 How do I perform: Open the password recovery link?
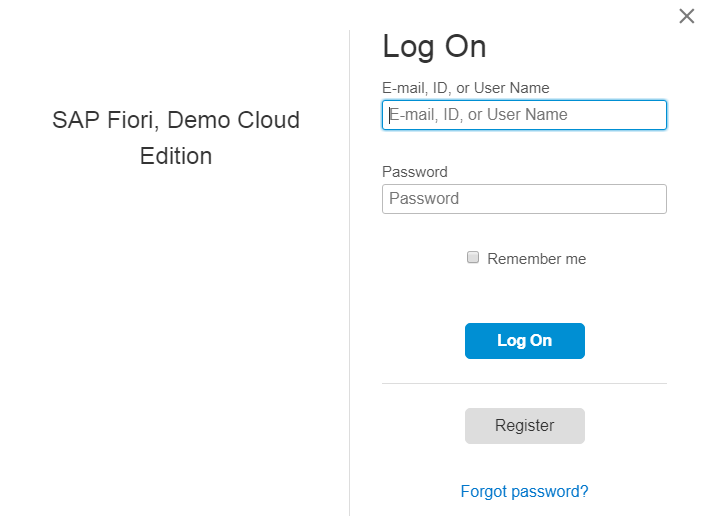tap(524, 492)
